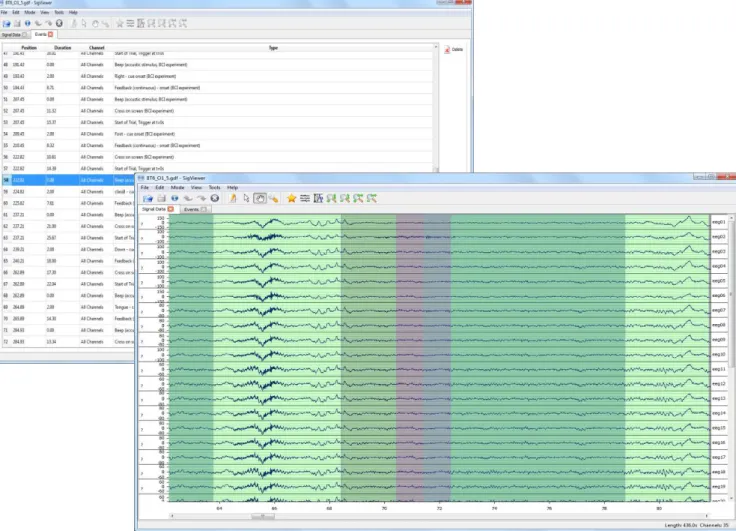The image size is (736, 531).
Task: Sort events by Duration column header
Action: point(62,48)
